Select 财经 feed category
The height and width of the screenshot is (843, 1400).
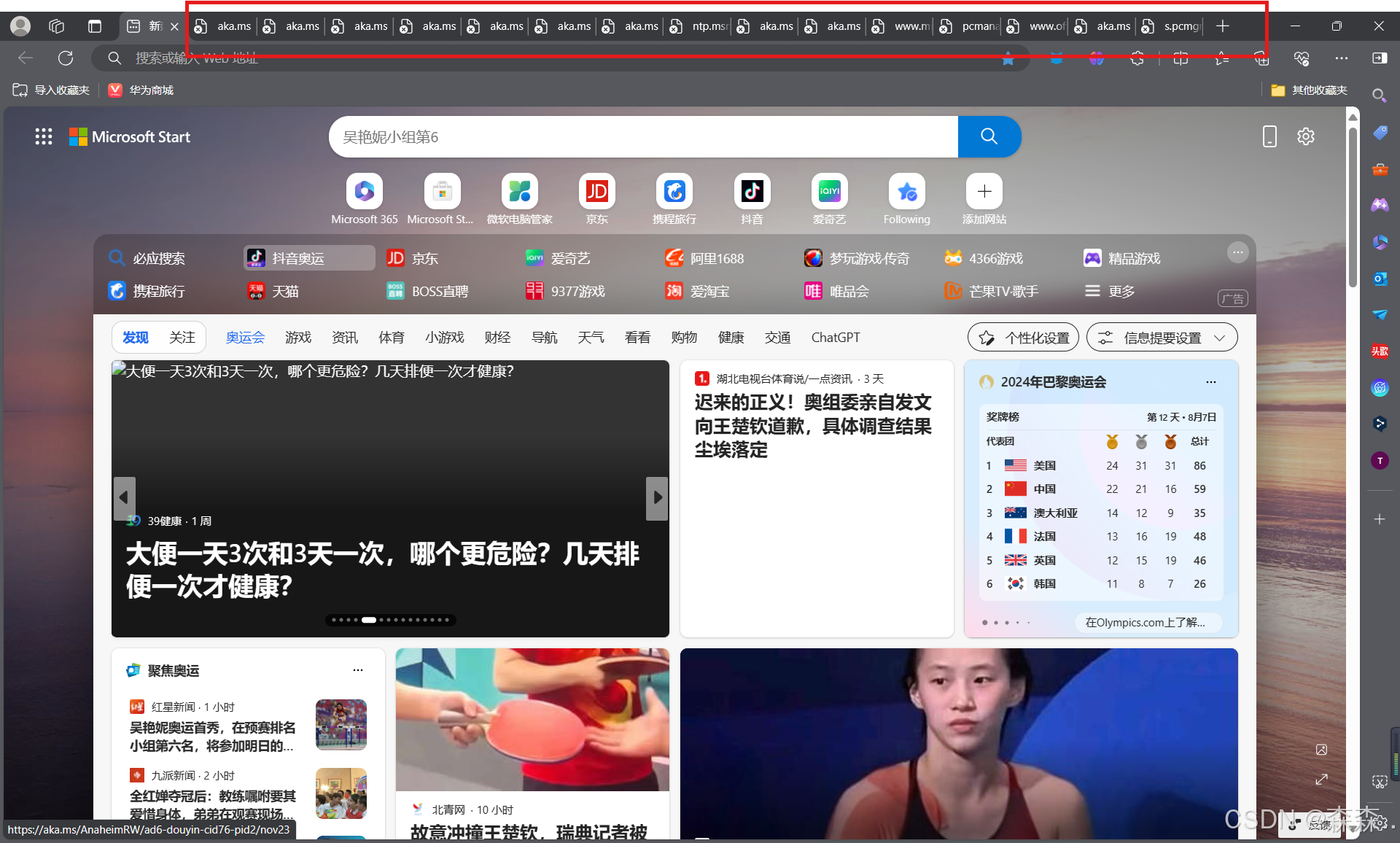pyautogui.click(x=497, y=338)
